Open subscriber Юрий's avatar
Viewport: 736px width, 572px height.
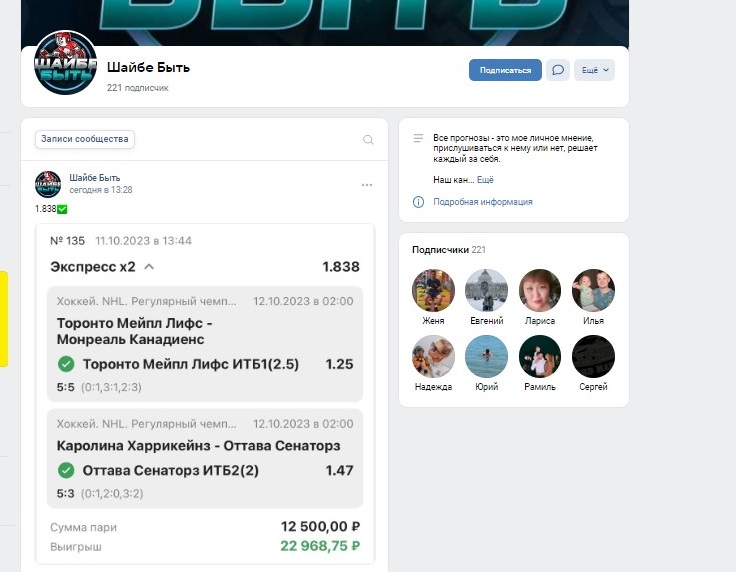[x=486, y=357]
